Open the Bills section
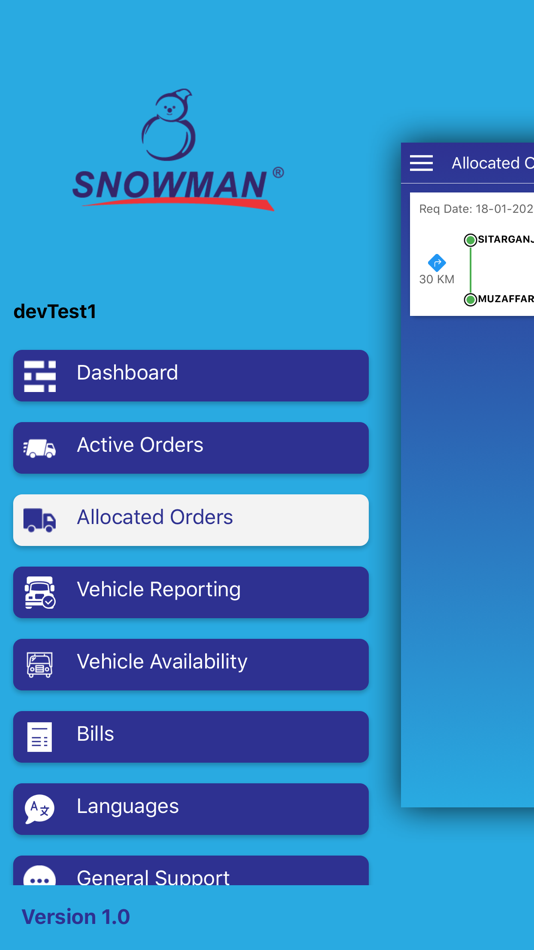This screenshot has width=534, height=950. point(191,737)
